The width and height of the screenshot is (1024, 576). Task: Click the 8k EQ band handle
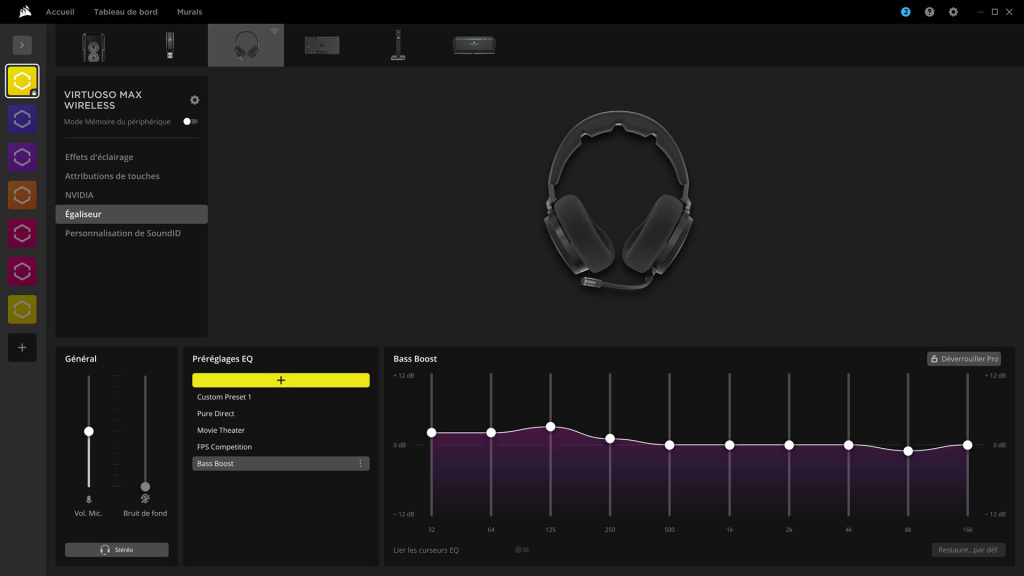coord(908,451)
